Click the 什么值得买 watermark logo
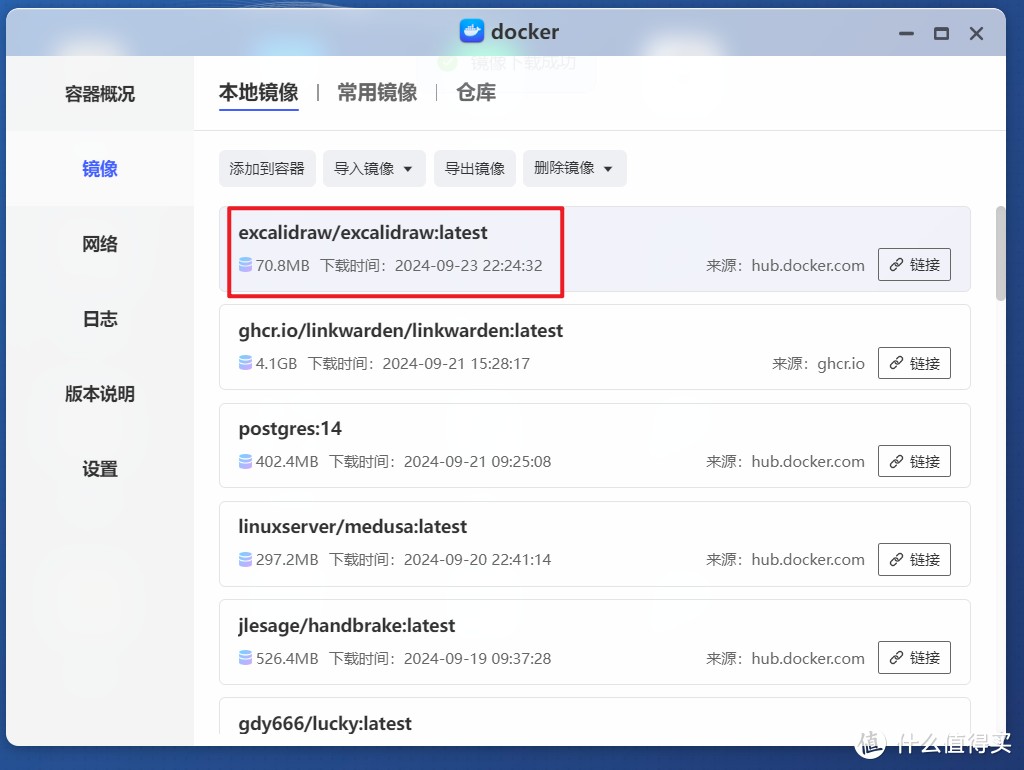 870,745
